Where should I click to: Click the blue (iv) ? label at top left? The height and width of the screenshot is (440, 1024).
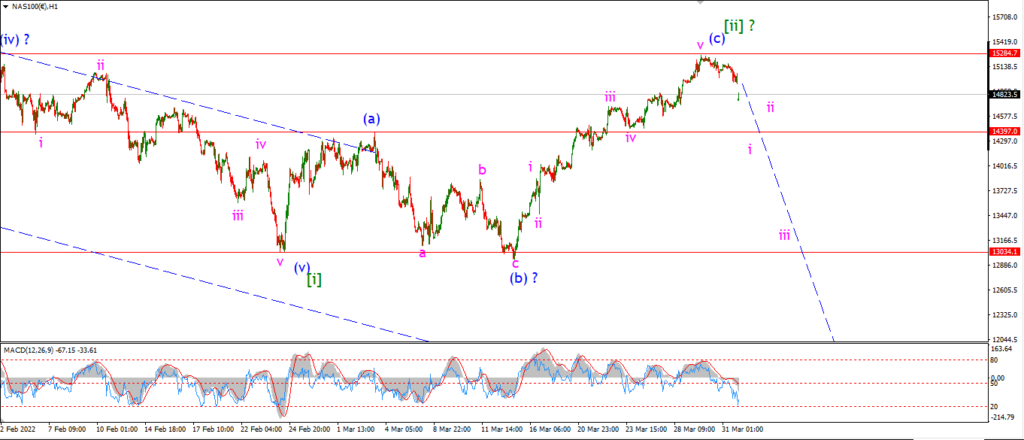pyautogui.click(x=15, y=39)
